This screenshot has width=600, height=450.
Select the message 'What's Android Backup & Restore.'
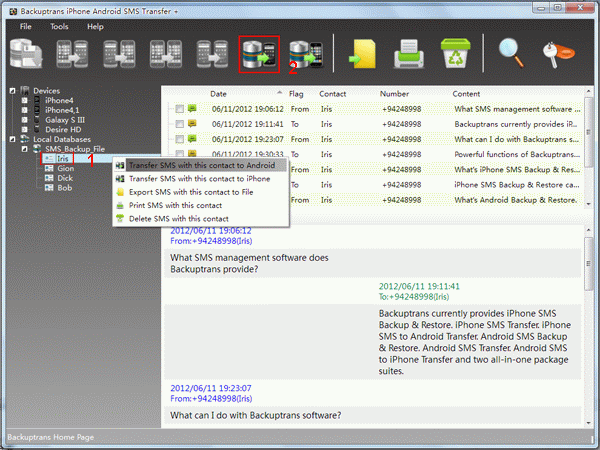pyautogui.click(x=515, y=200)
